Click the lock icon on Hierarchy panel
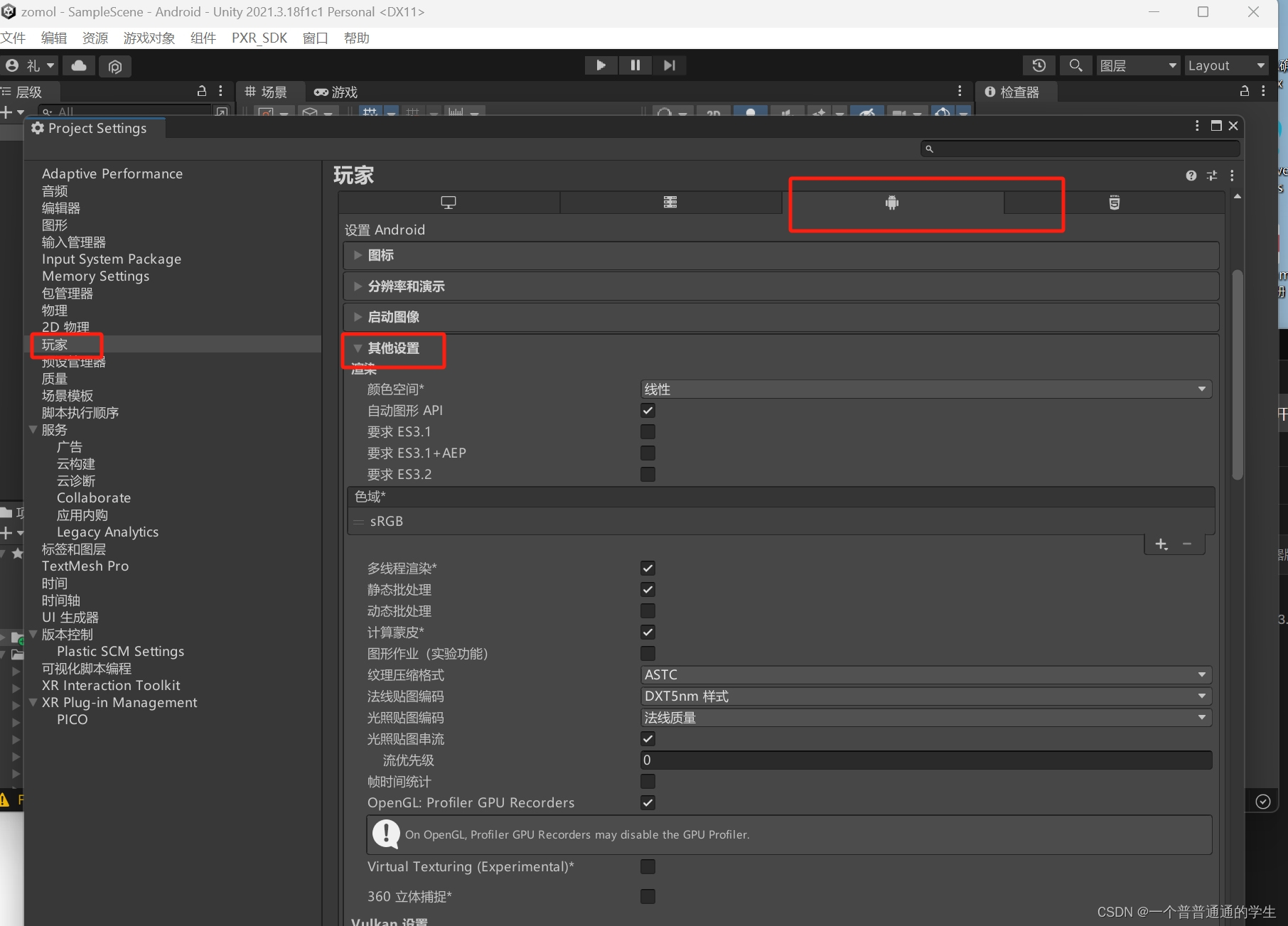This screenshot has width=1288, height=926. [202, 91]
